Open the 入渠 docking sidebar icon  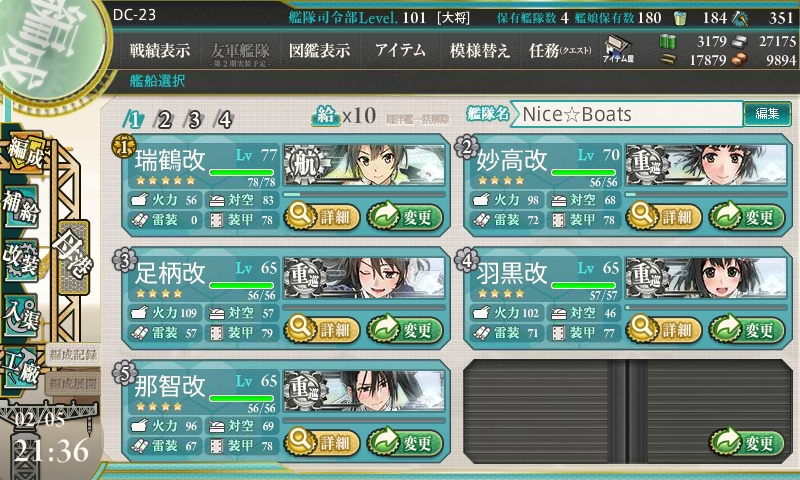(x=21, y=315)
